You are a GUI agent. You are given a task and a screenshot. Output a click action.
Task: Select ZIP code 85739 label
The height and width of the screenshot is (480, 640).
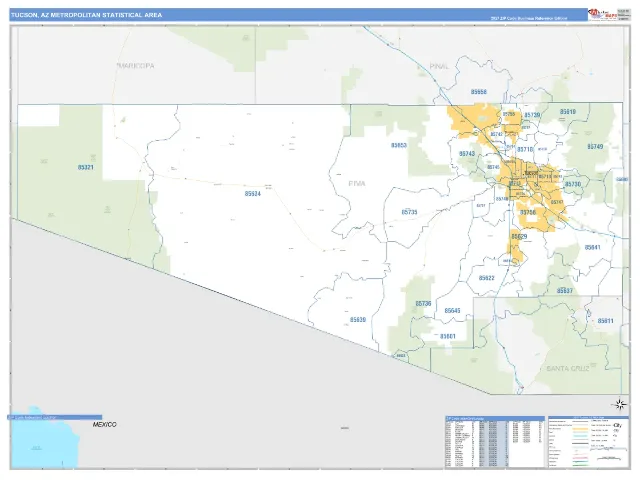click(532, 115)
